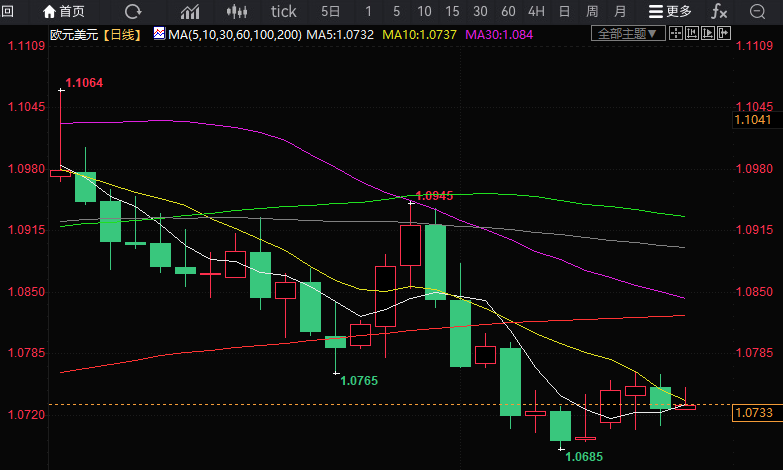Click the MA(5,10,30,60,100,200) indicator label
This screenshot has height=470, width=783.
click(235, 34)
